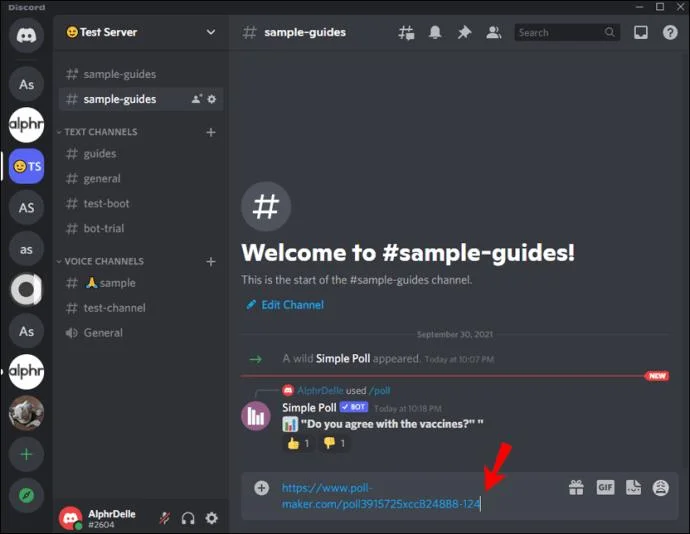Click the Simple Poll bot name
Image resolution: width=690 pixels, height=534 pixels.
pos(309,408)
